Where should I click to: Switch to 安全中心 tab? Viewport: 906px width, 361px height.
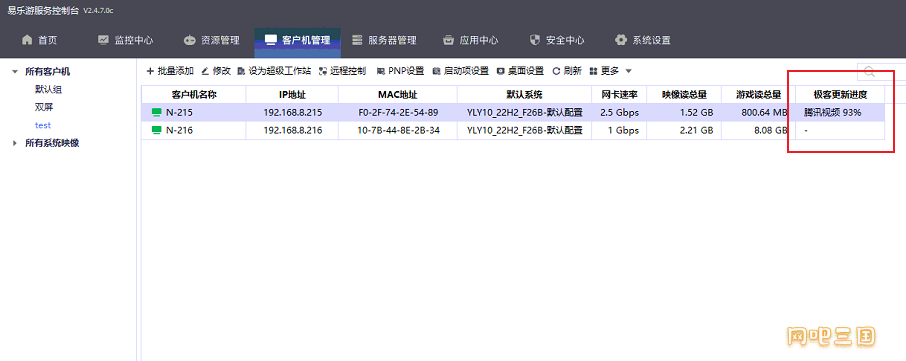click(x=557, y=40)
